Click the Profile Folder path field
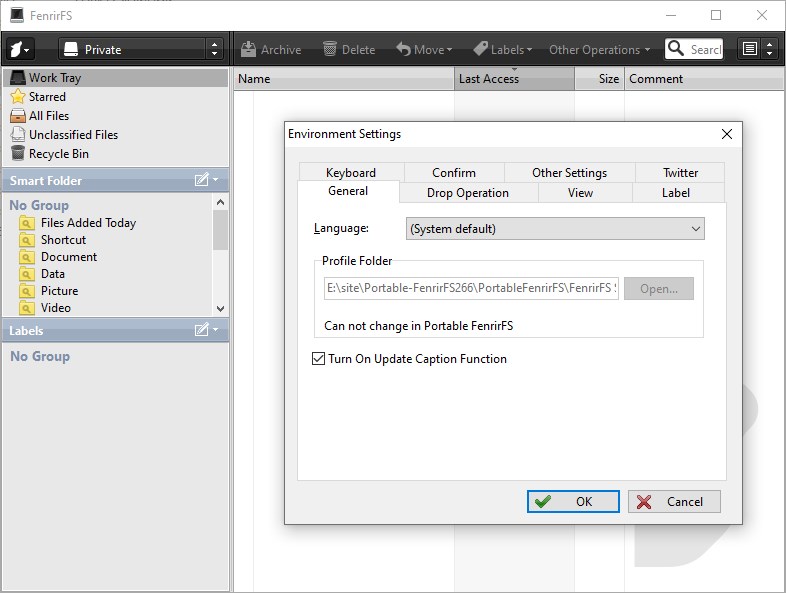The image size is (786, 593). click(471, 288)
